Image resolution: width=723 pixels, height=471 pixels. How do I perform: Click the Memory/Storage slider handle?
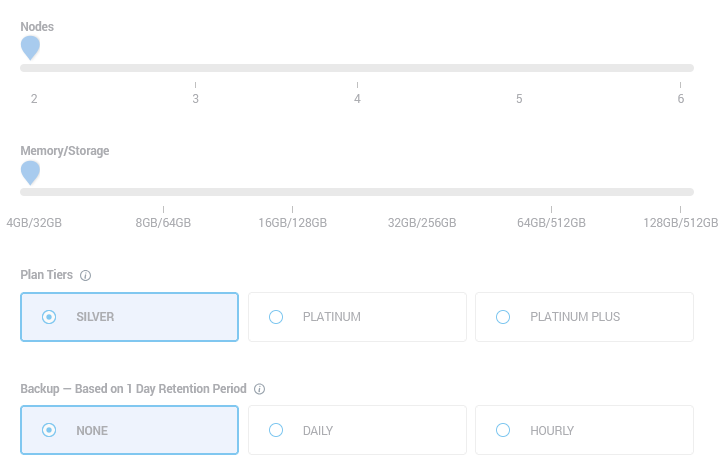point(31,172)
